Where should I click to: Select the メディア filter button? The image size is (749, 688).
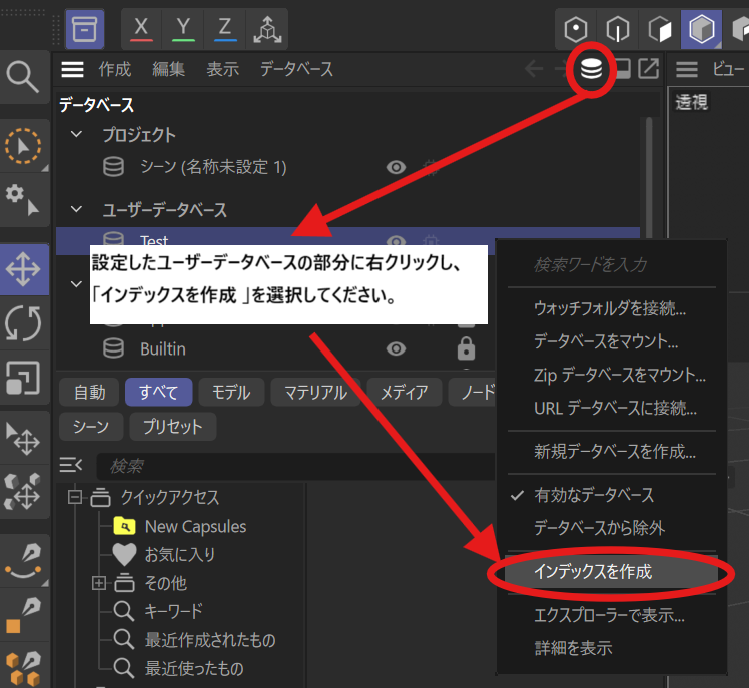404,393
